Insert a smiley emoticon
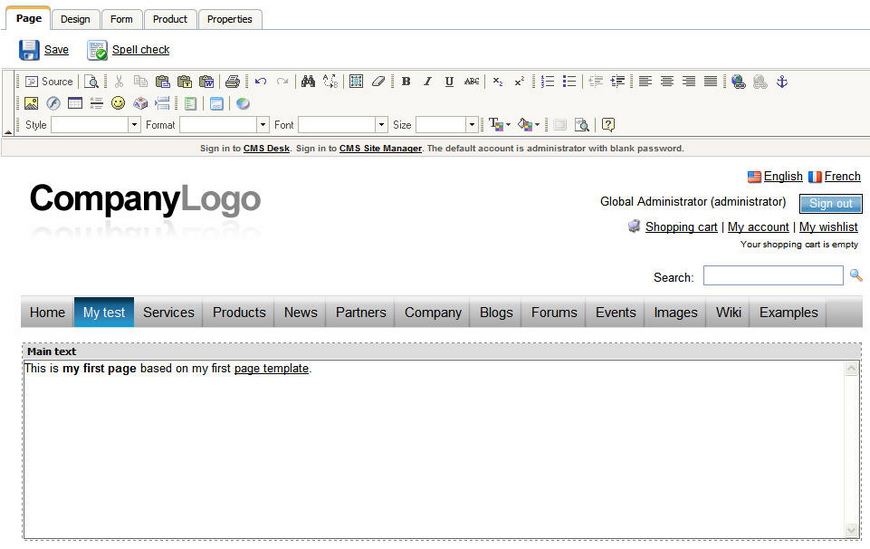This screenshot has width=870, height=549. pyautogui.click(x=118, y=103)
